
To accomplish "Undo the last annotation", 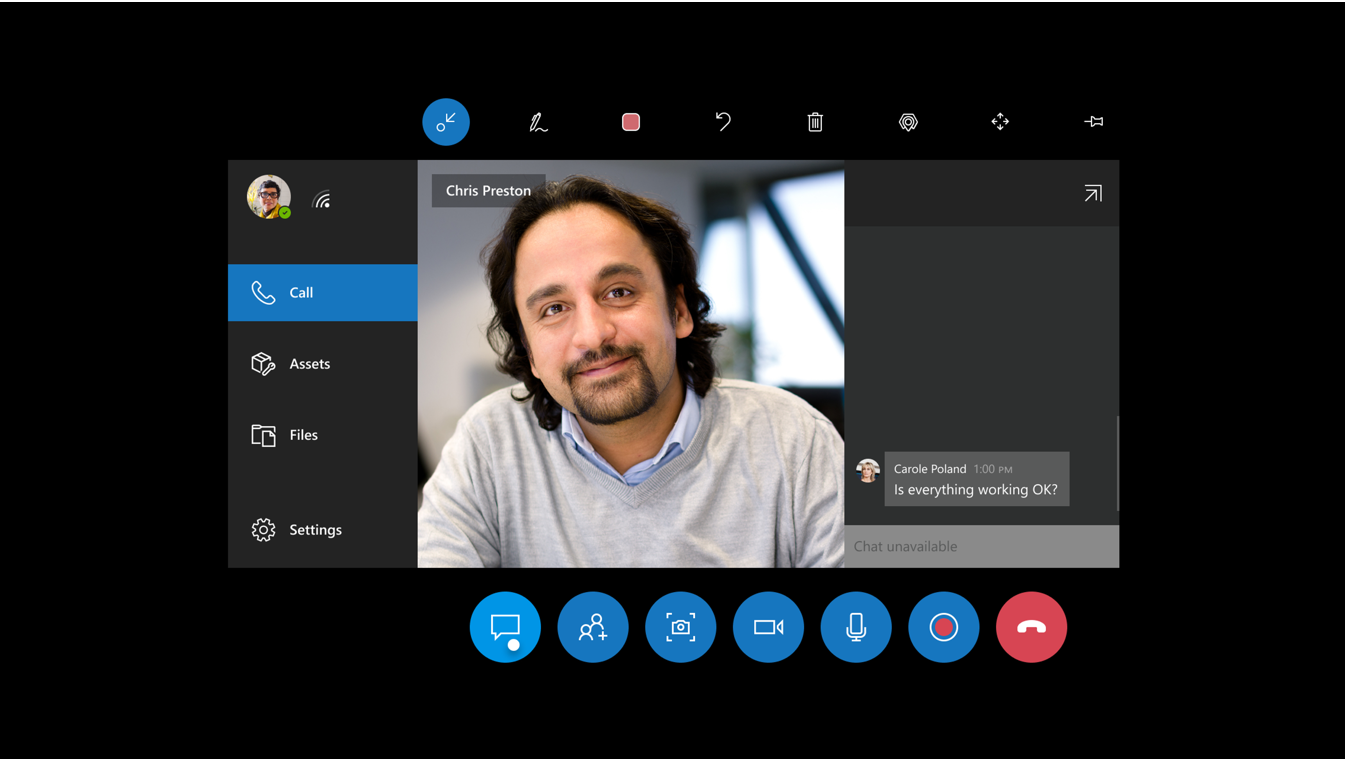I will click(723, 121).
